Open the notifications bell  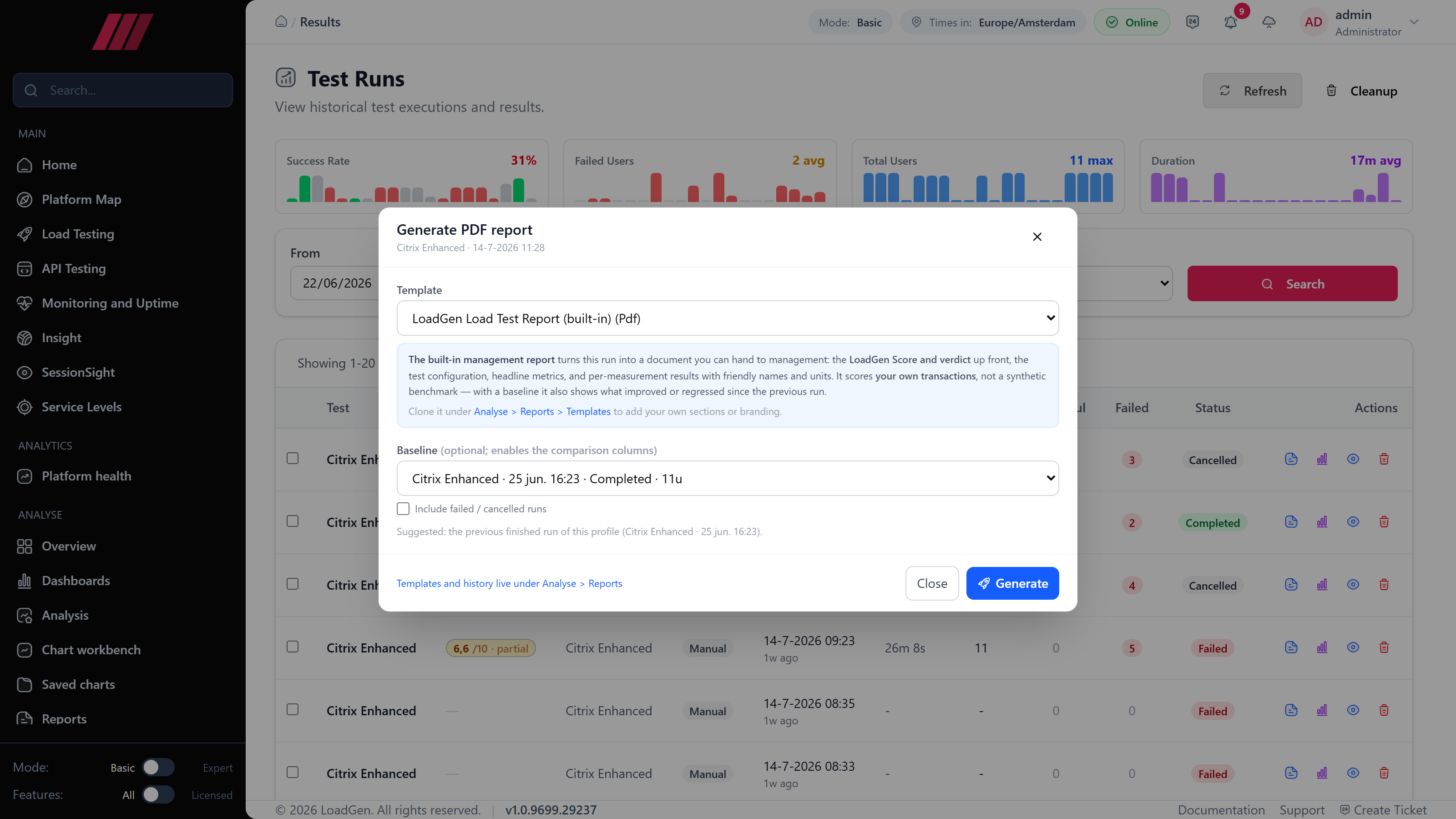point(1230,22)
